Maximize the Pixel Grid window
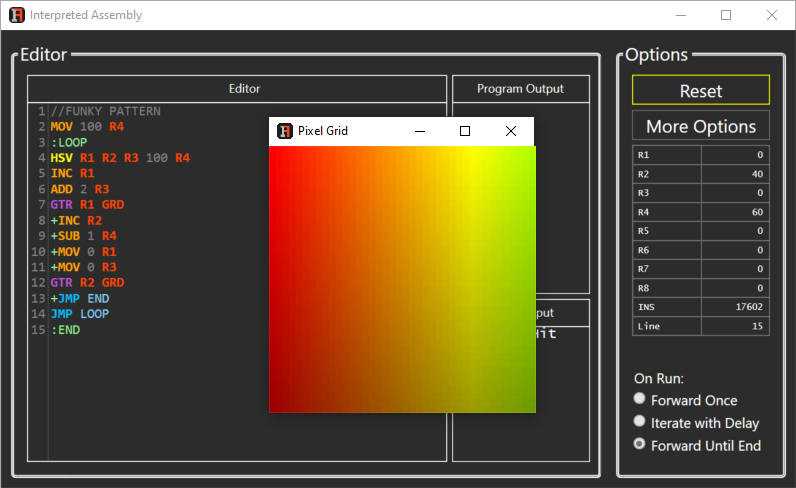 (465, 131)
